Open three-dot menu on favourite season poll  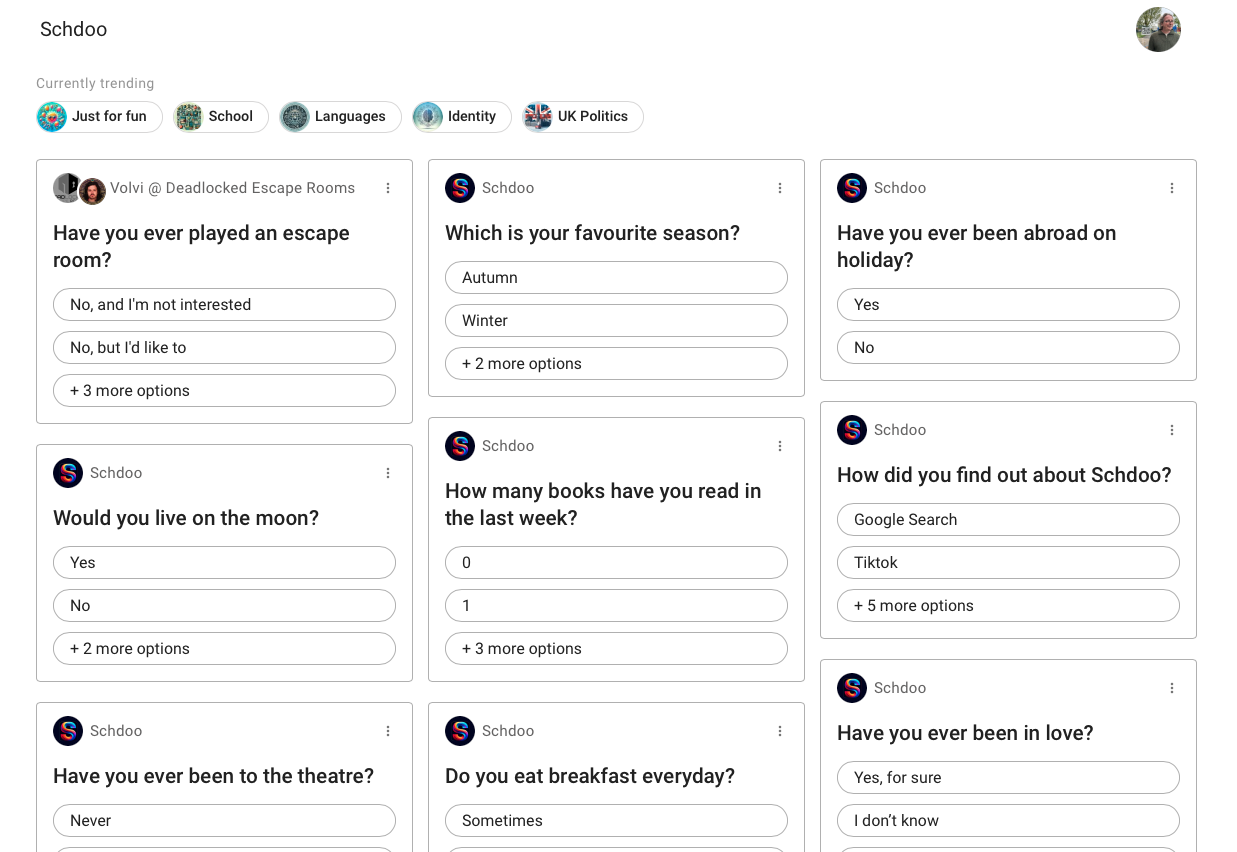780,188
